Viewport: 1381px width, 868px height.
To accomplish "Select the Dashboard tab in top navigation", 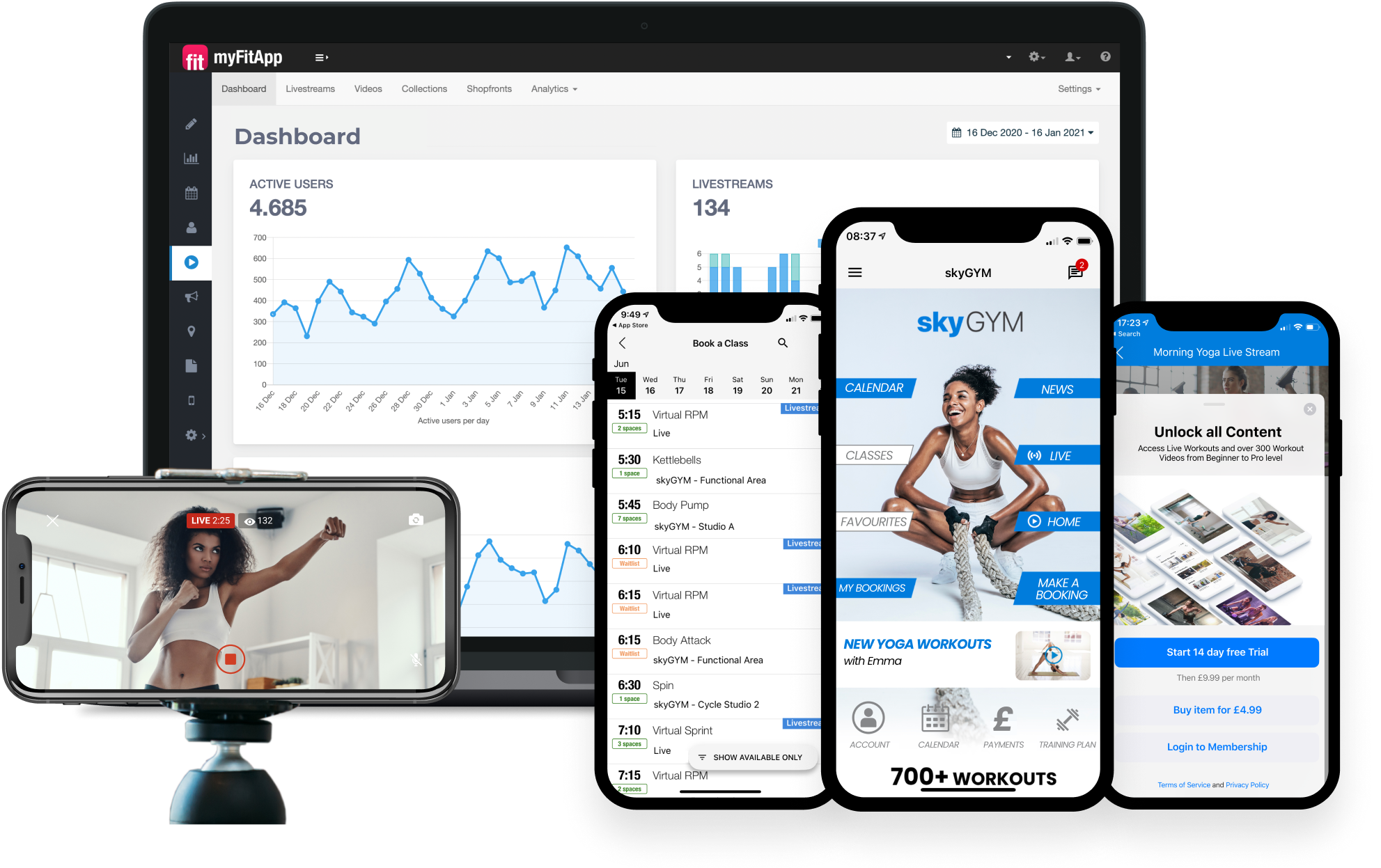I will pyautogui.click(x=243, y=89).
